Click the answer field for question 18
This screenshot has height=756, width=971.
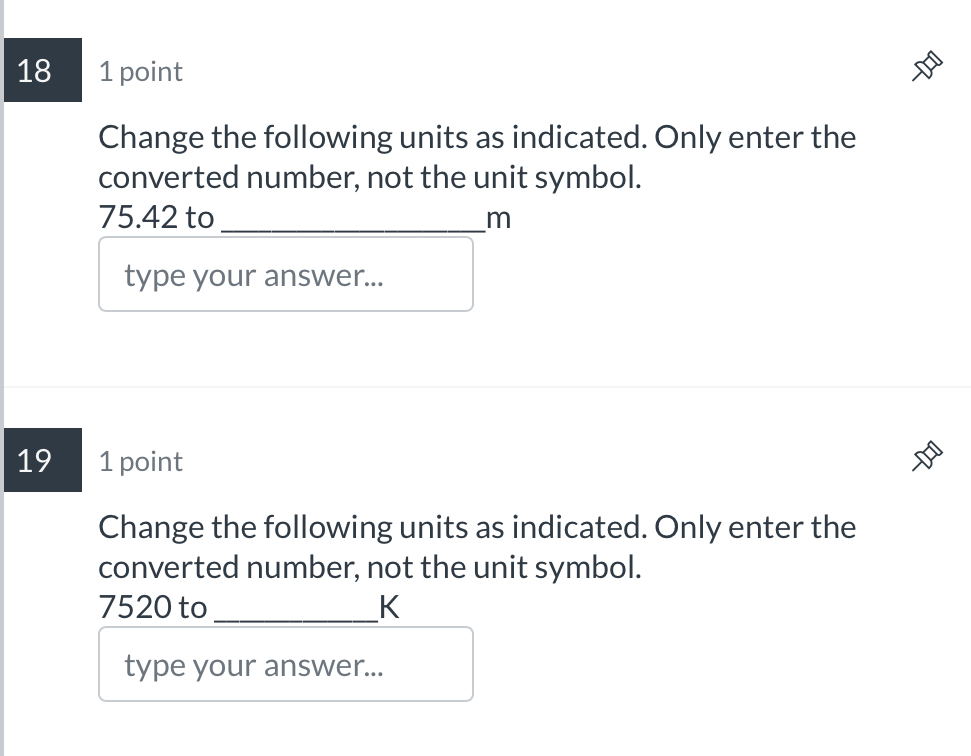click(285, 274)
